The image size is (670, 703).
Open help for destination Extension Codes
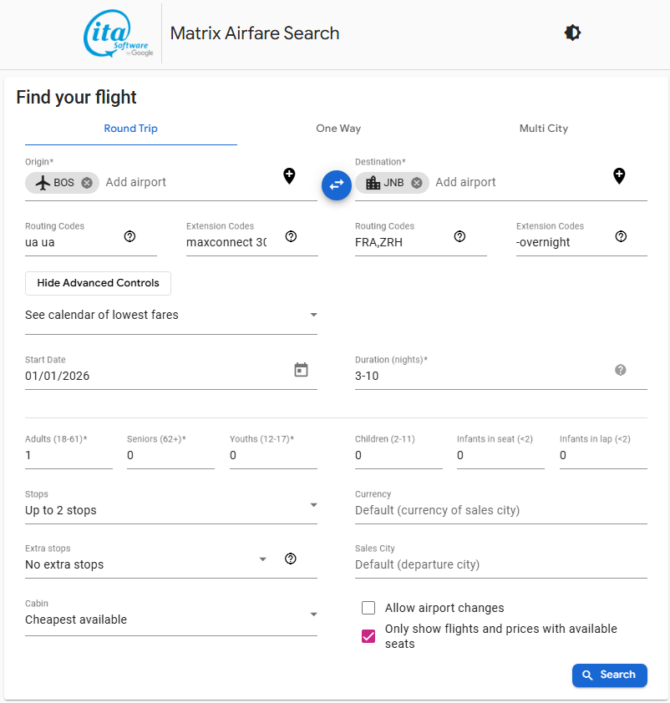pos(621,236)
